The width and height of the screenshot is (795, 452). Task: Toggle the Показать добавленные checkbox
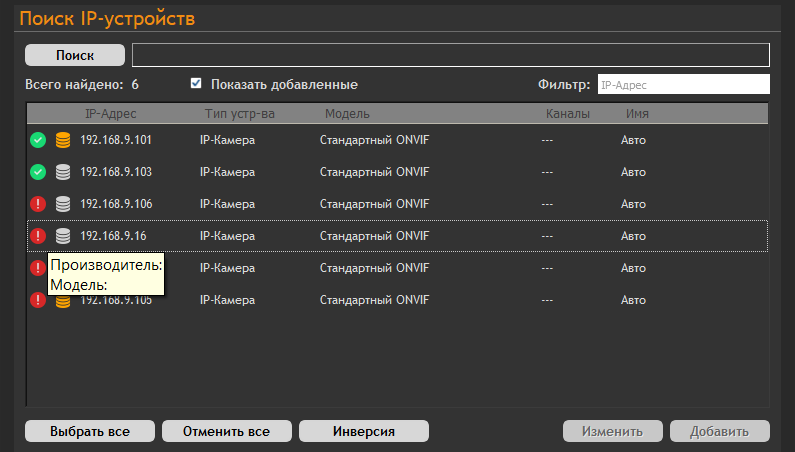[x=196, y=84]
